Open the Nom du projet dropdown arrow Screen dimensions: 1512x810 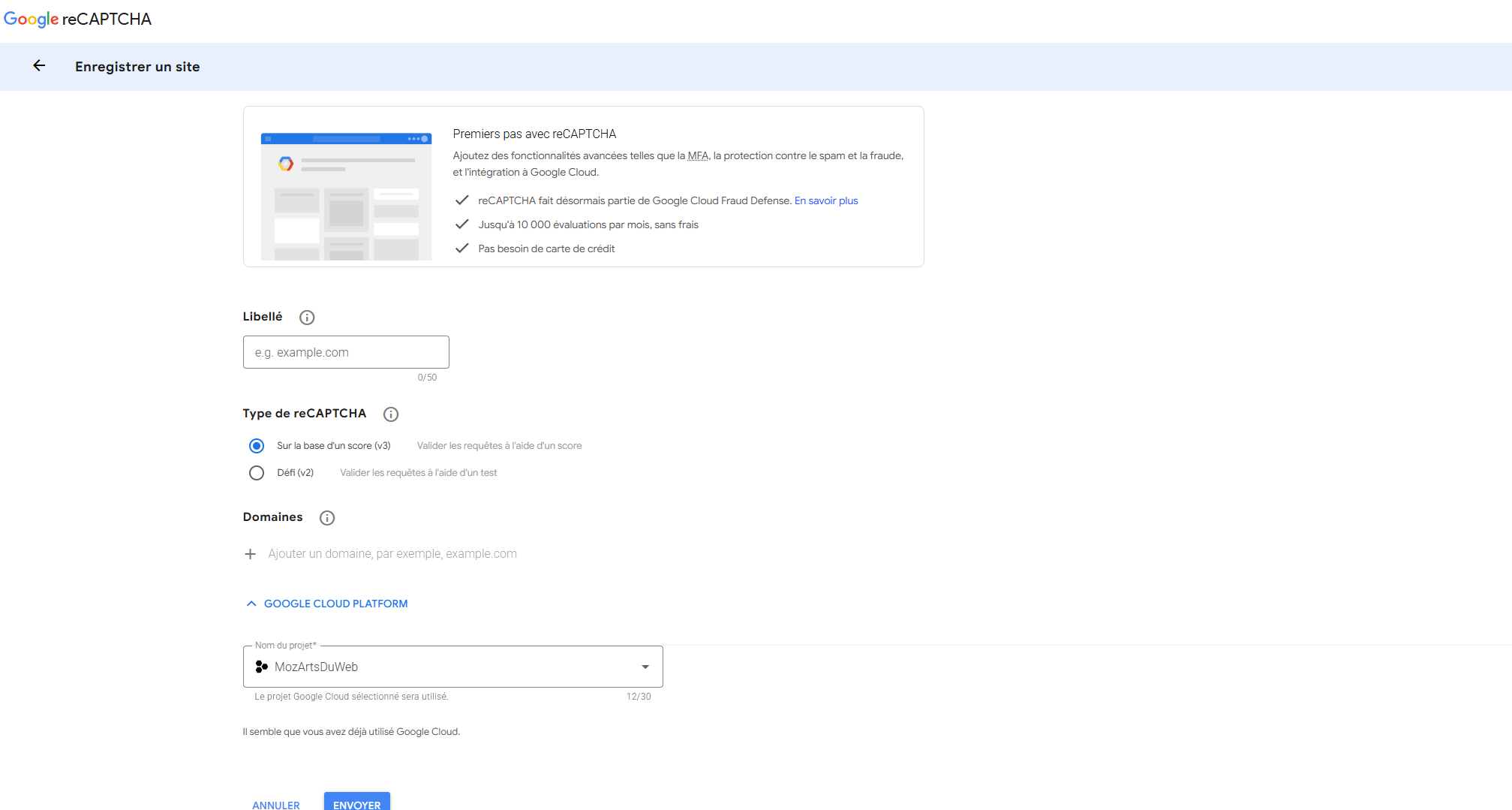coord(645,667)
